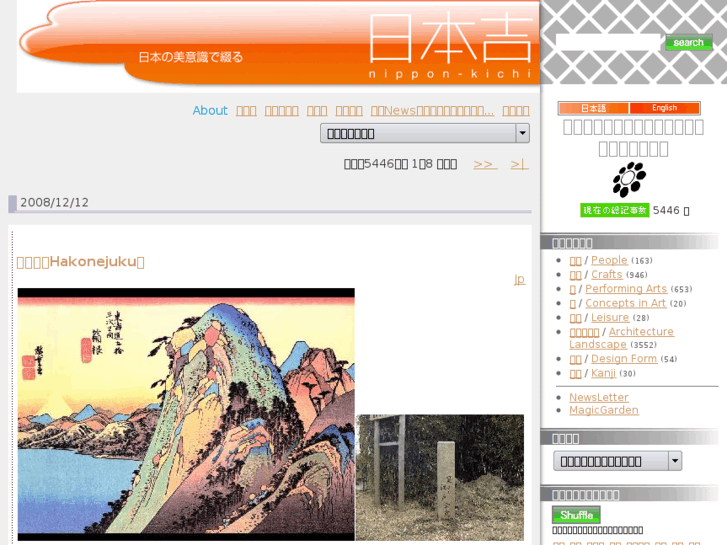Click the black flower crest icon

tap(629, 180)
